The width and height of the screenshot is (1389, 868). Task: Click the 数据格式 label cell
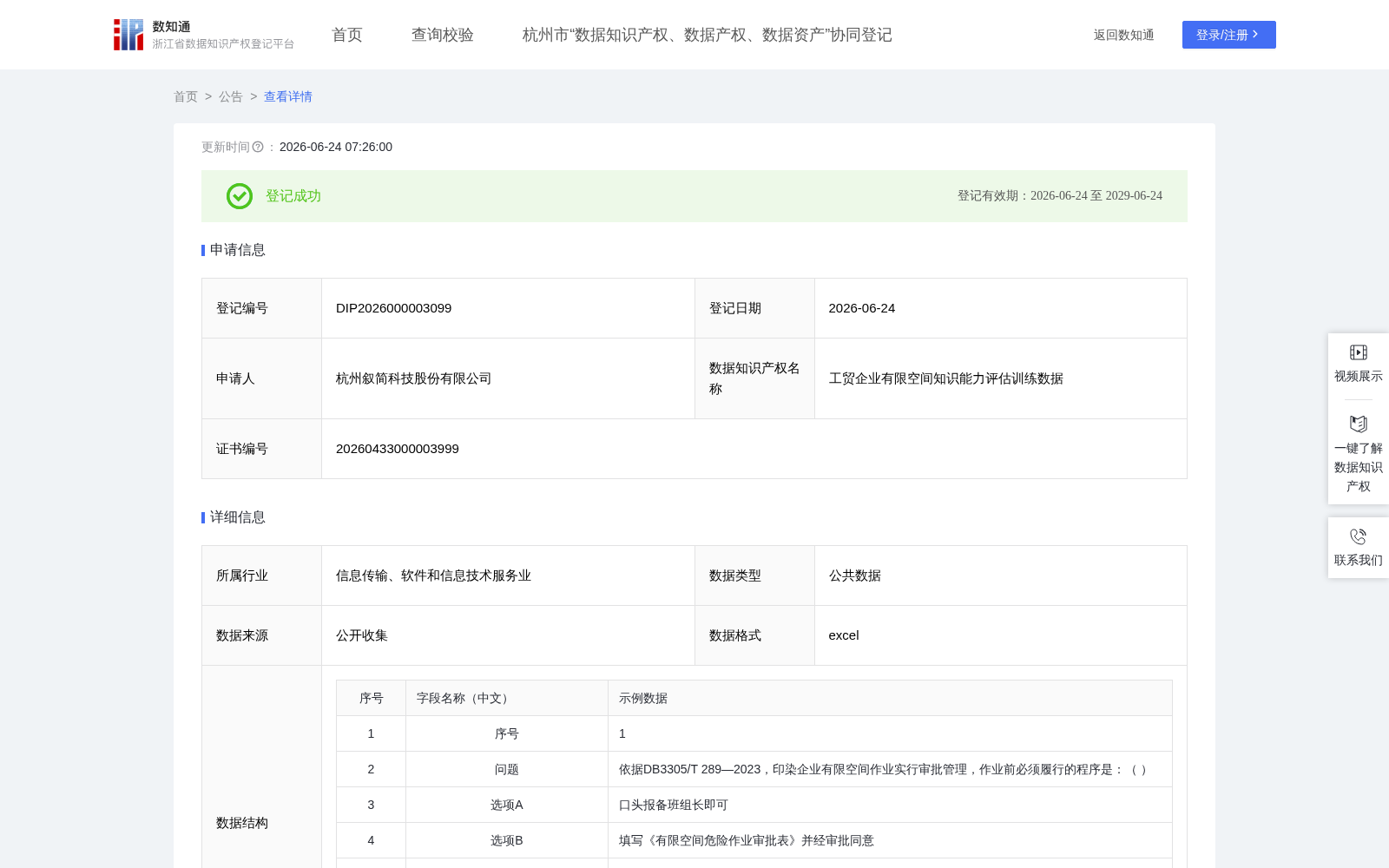(754, 635)
